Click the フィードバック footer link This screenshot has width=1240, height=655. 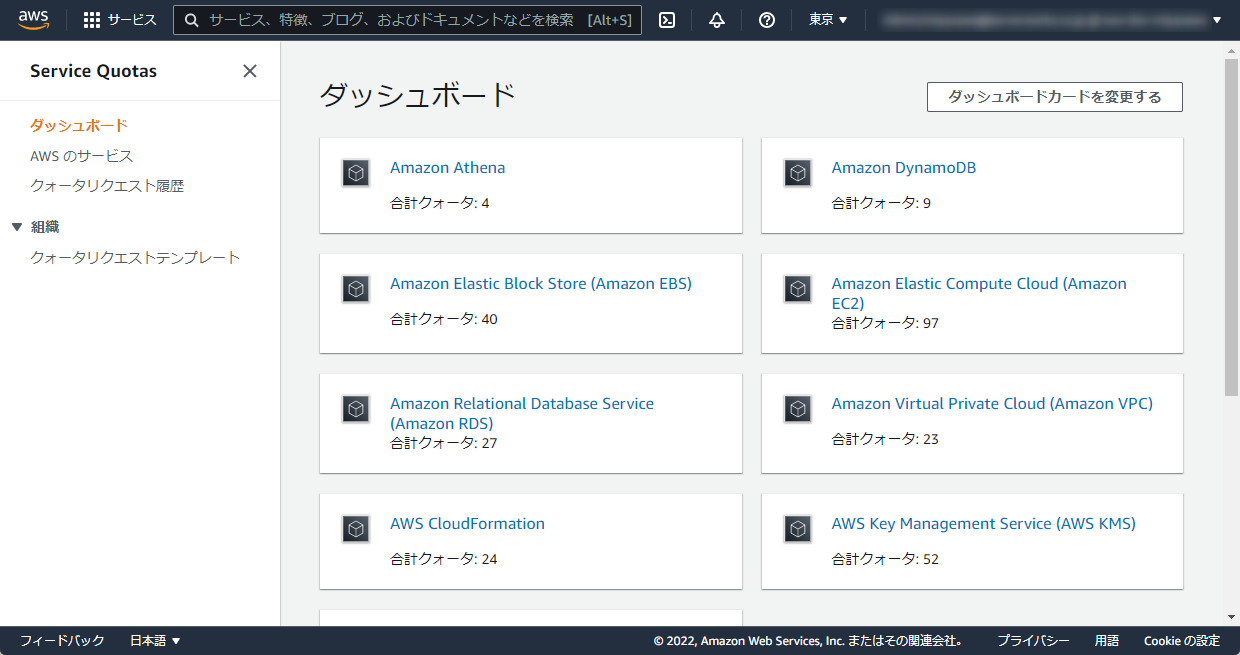coord(62,641)
